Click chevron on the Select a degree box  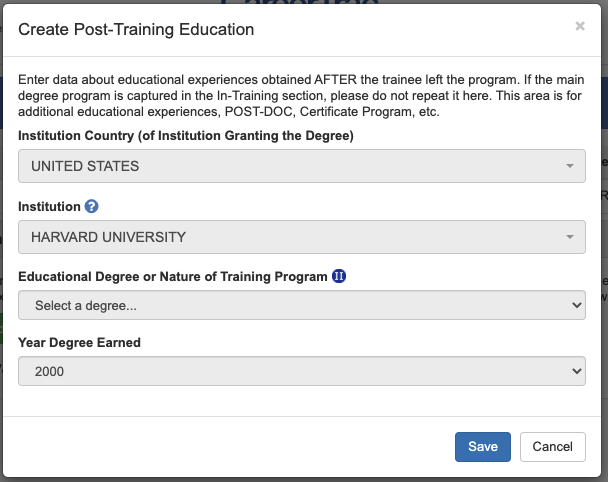575,305
